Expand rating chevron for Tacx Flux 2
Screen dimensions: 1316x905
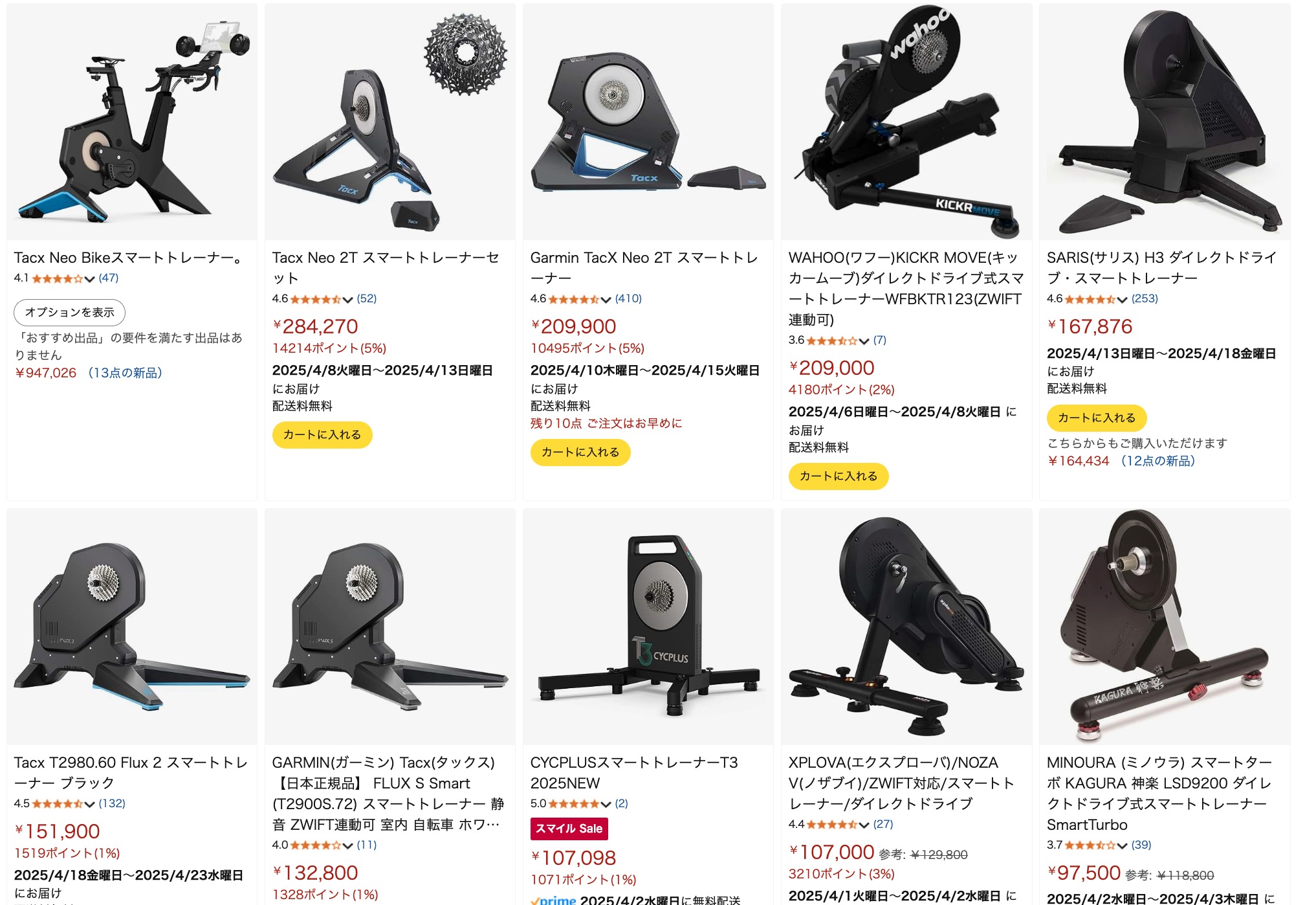90,805
